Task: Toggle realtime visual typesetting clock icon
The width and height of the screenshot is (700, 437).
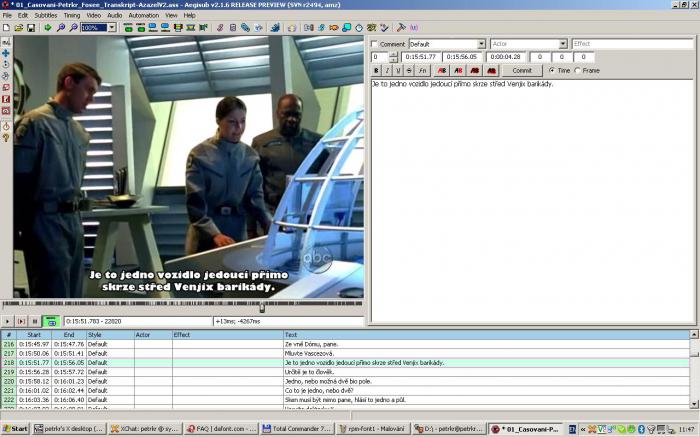Action: pos(6,126)
